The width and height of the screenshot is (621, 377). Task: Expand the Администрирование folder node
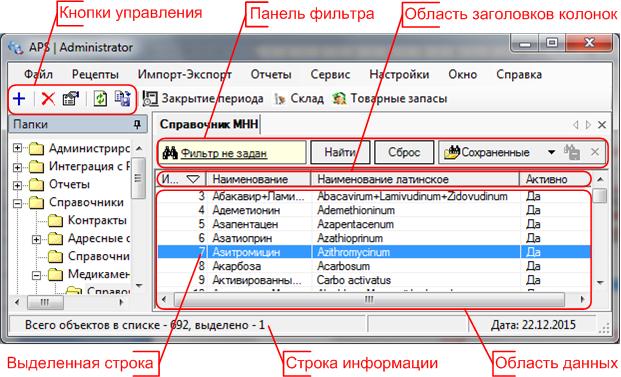pos(17,148)
